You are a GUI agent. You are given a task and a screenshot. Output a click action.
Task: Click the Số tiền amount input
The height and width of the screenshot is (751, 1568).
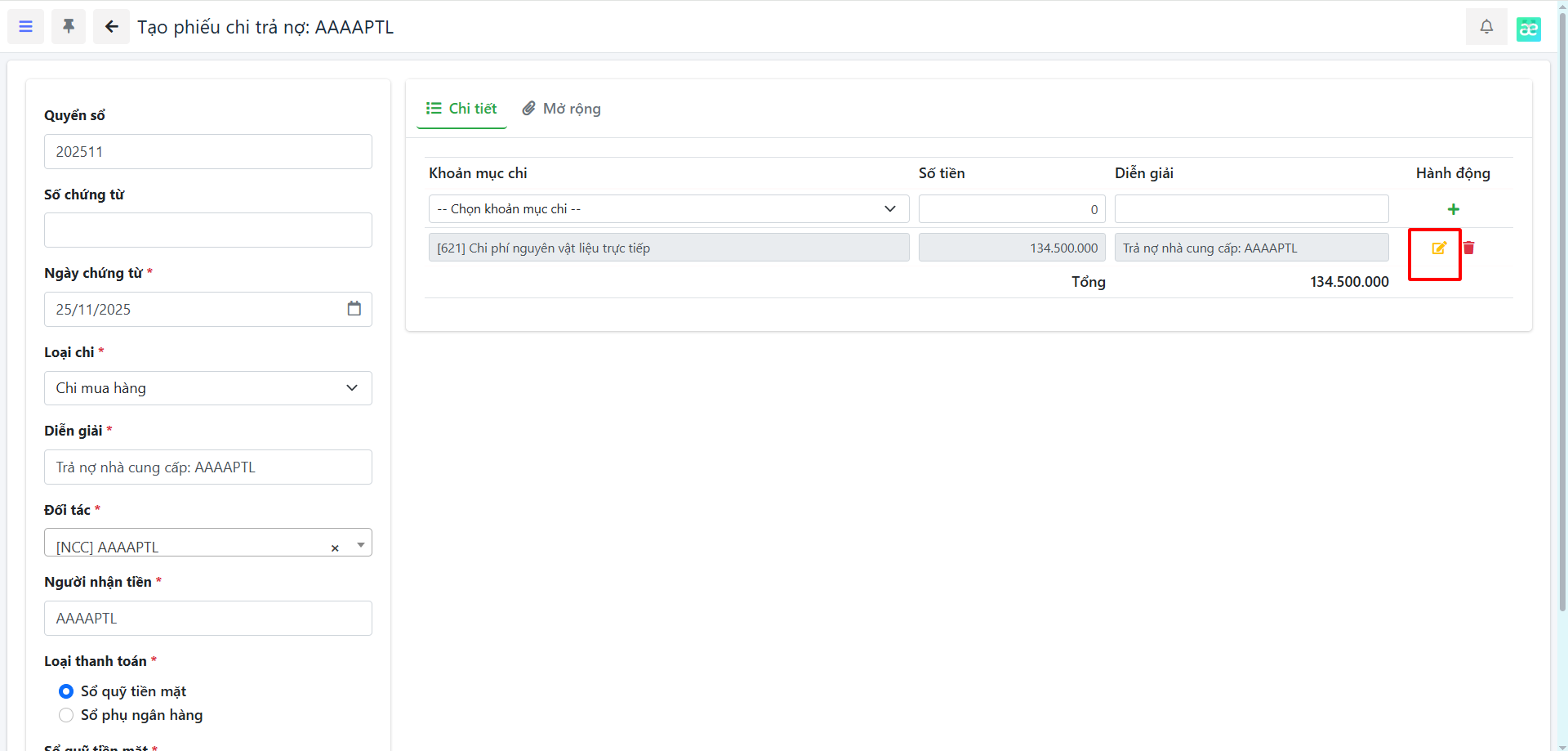pos(1011,209)
